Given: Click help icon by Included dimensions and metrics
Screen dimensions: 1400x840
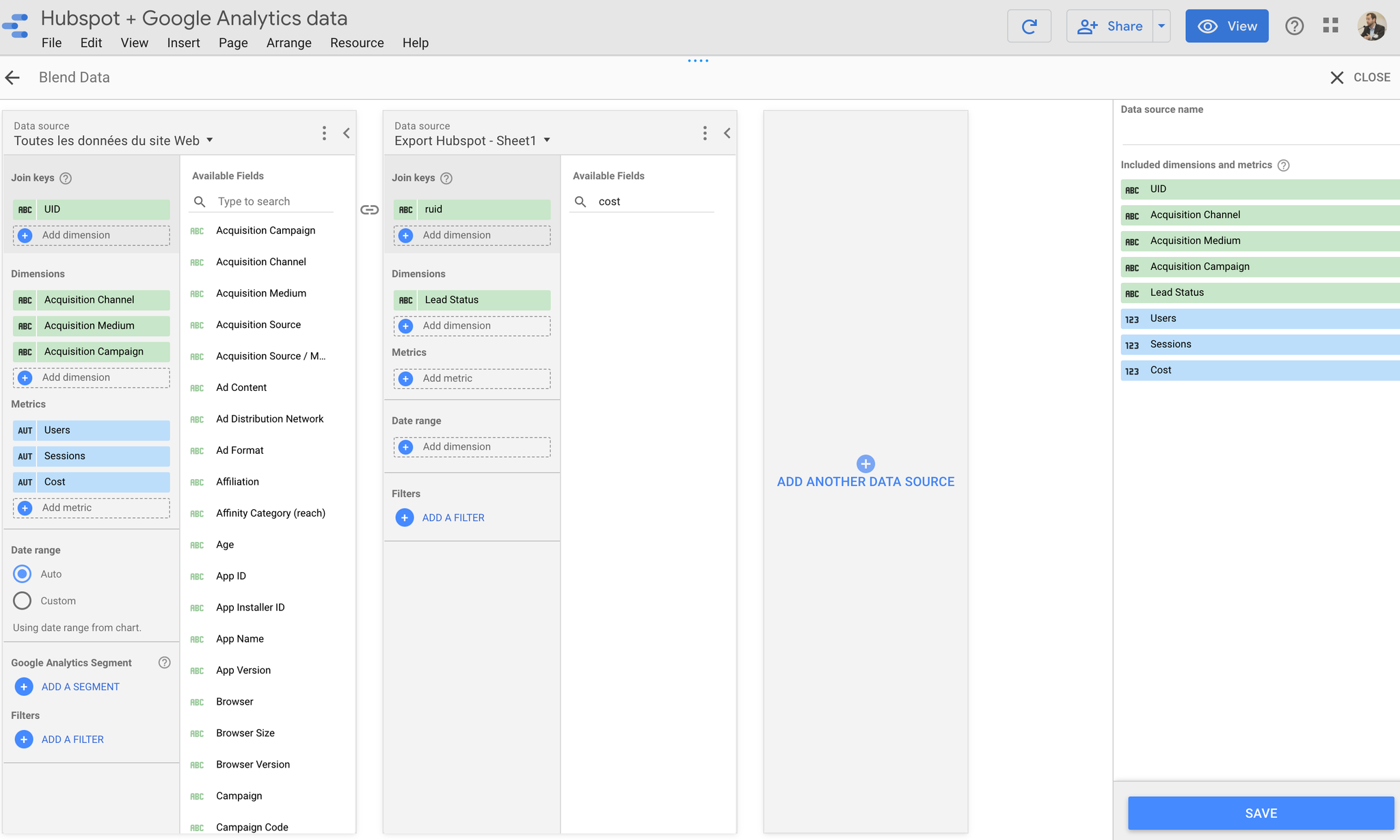Looking at the screenshot, I should click(1284, 165).
